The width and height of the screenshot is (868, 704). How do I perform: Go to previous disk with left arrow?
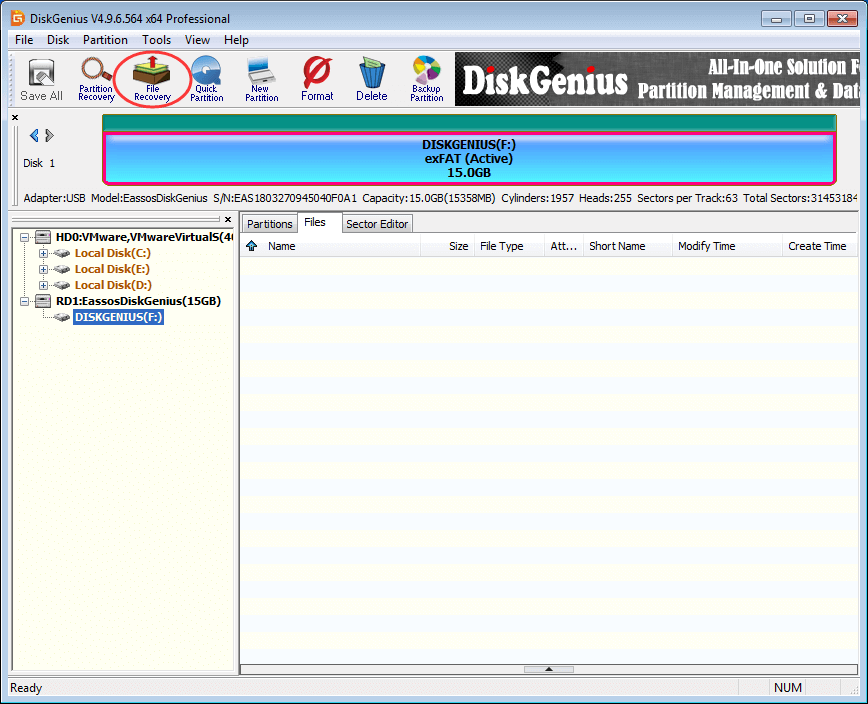pos(34,136)
